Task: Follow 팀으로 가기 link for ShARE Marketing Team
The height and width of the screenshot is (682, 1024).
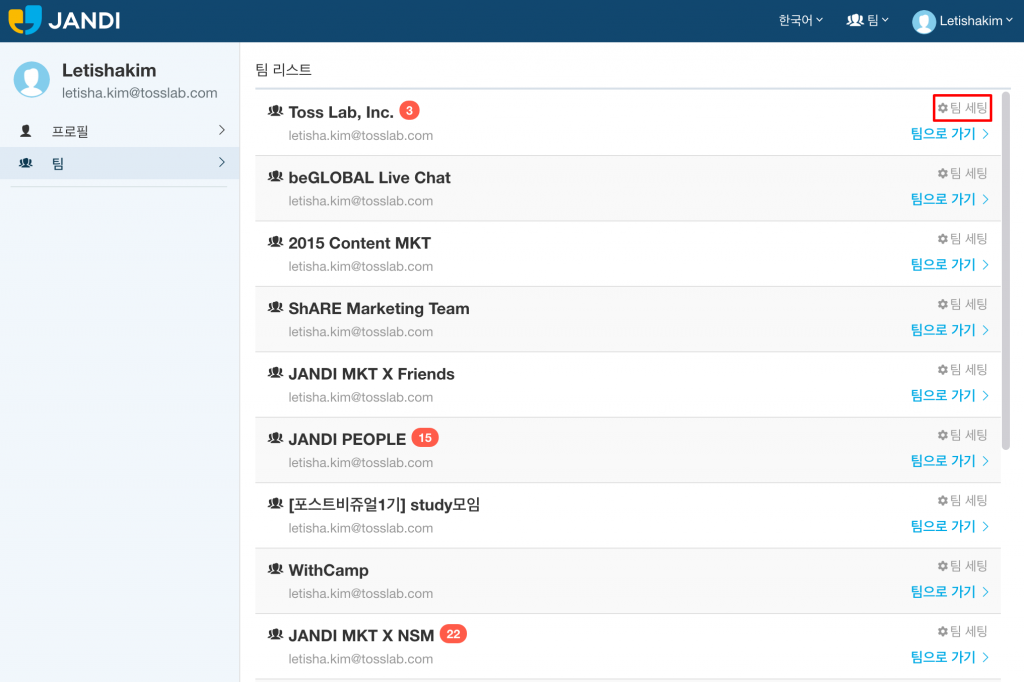Action: (944, 329)
